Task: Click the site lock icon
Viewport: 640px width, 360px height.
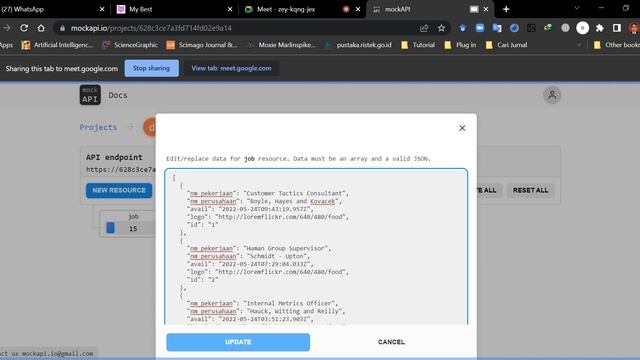Action: 62,28
